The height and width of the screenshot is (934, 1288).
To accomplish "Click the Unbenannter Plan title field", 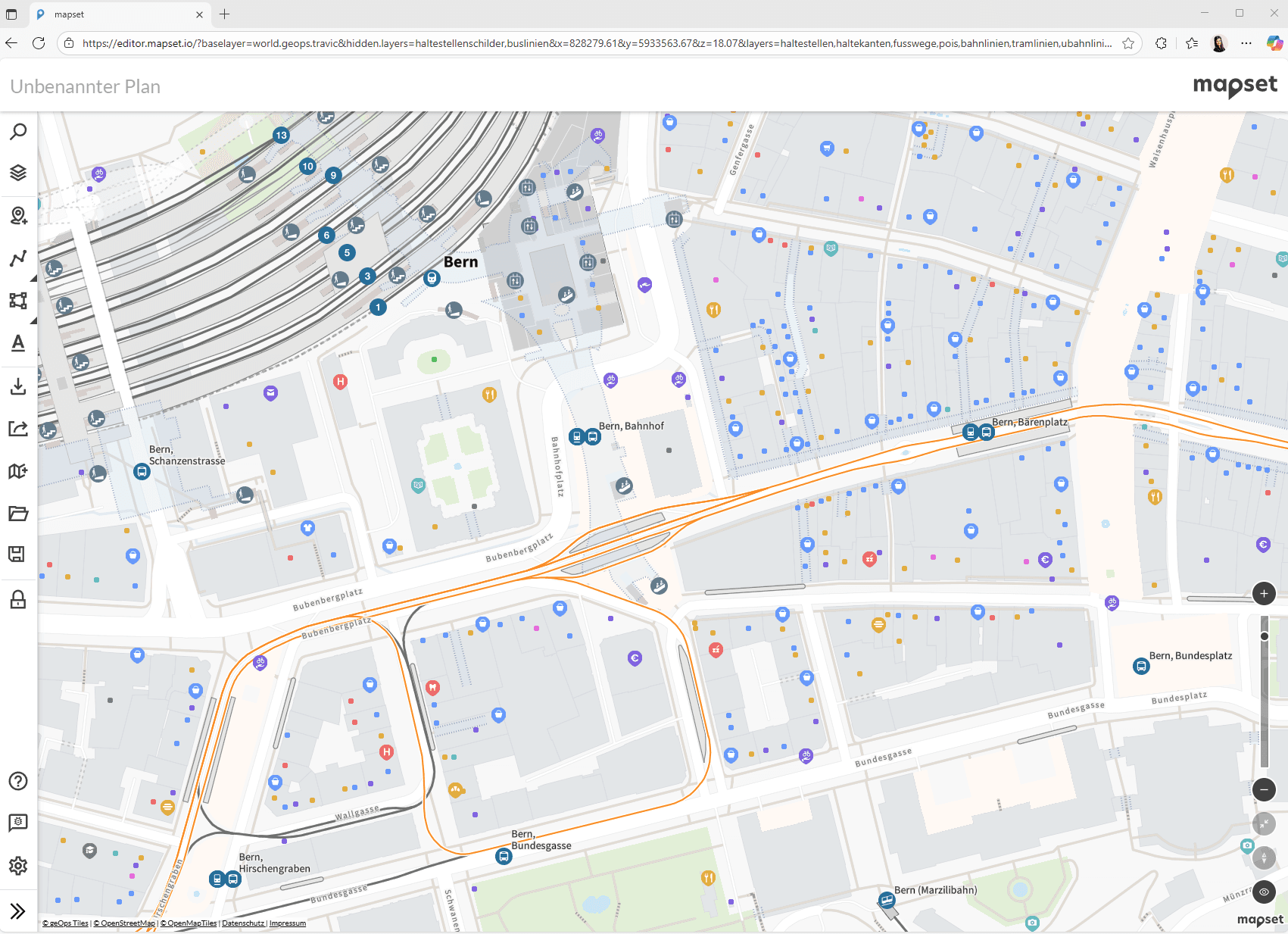I will pyautogui.click(x=86, y=87).
